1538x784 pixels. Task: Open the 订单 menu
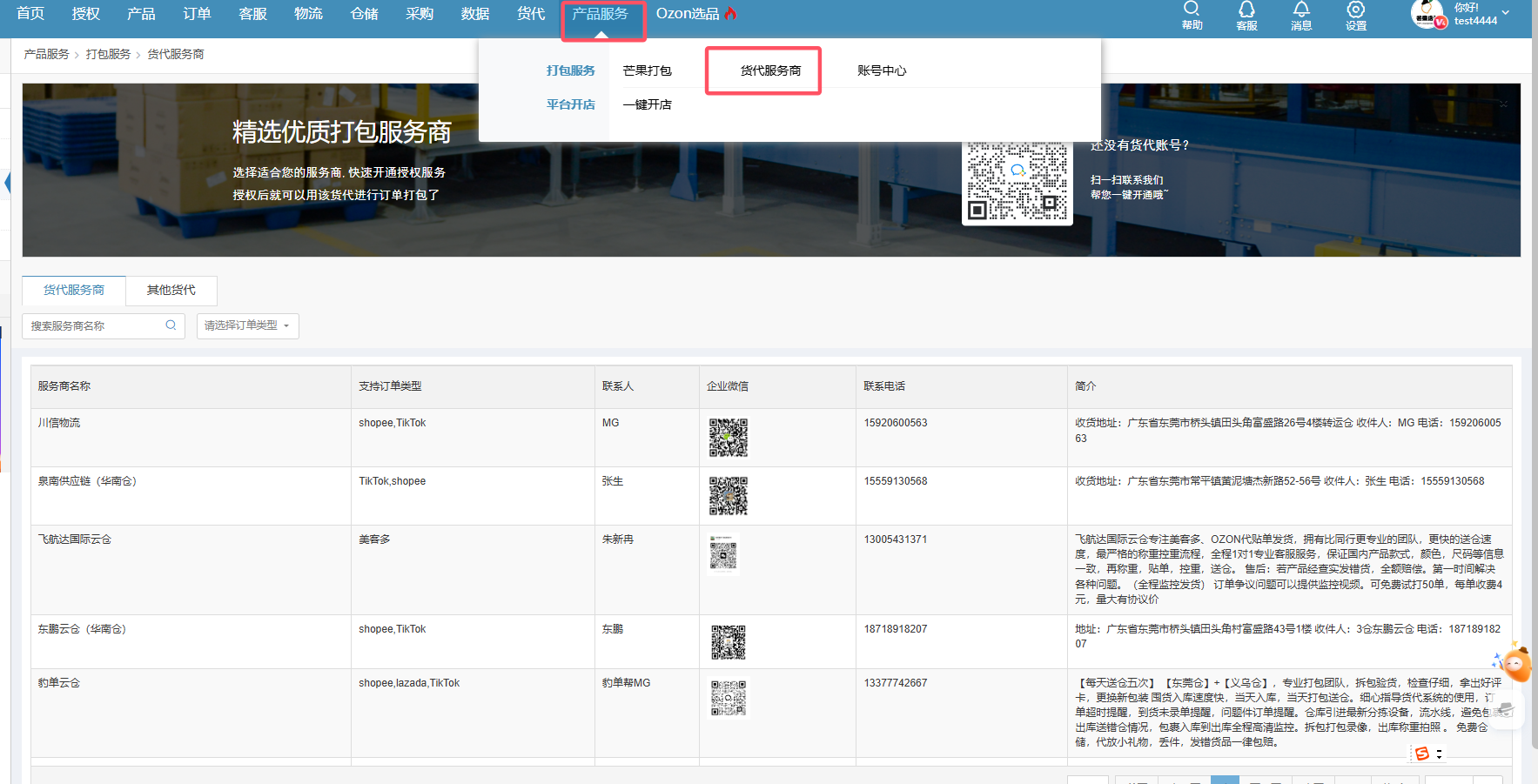pos(197,14)
